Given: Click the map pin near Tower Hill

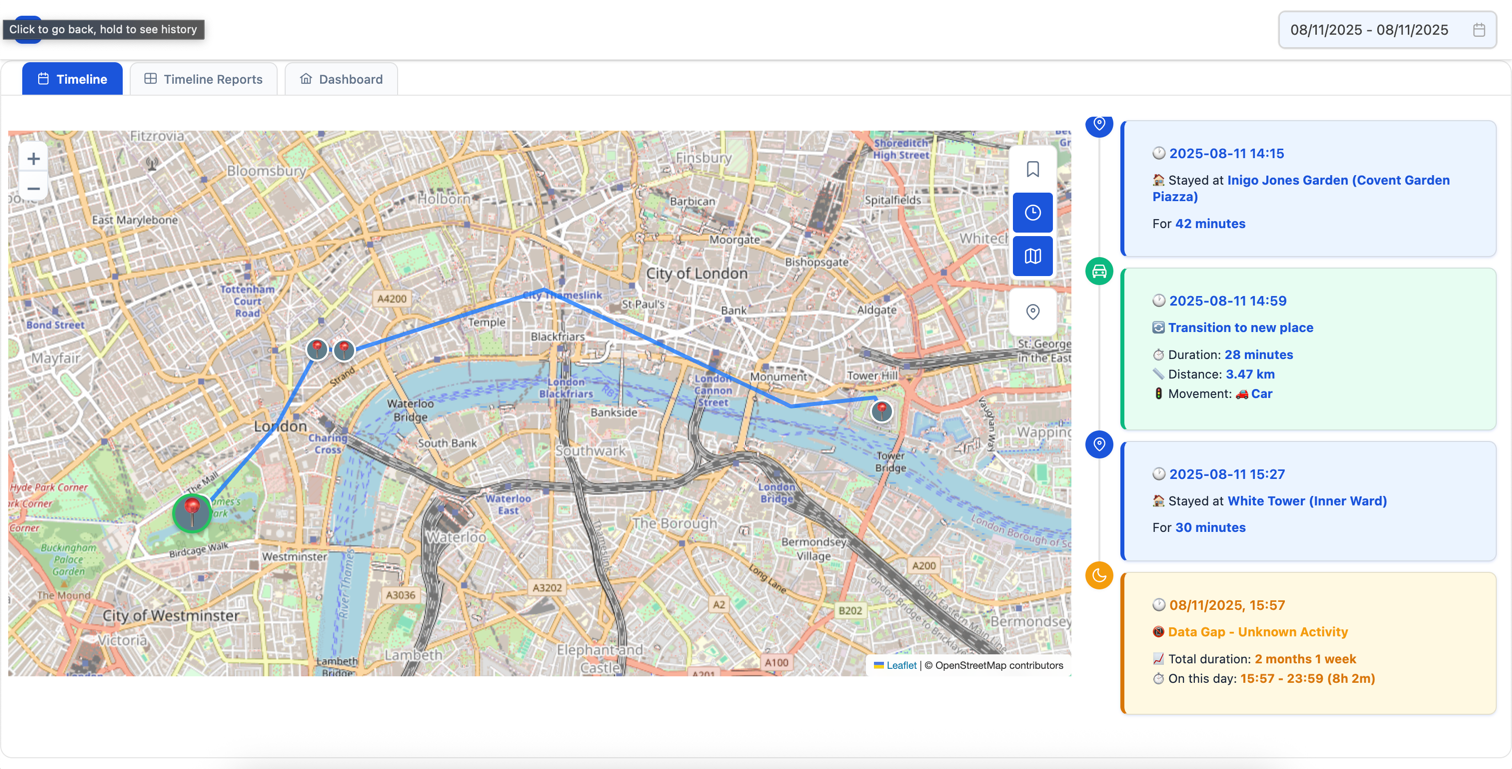Looking at the screenshot, I should coord(881,410).
